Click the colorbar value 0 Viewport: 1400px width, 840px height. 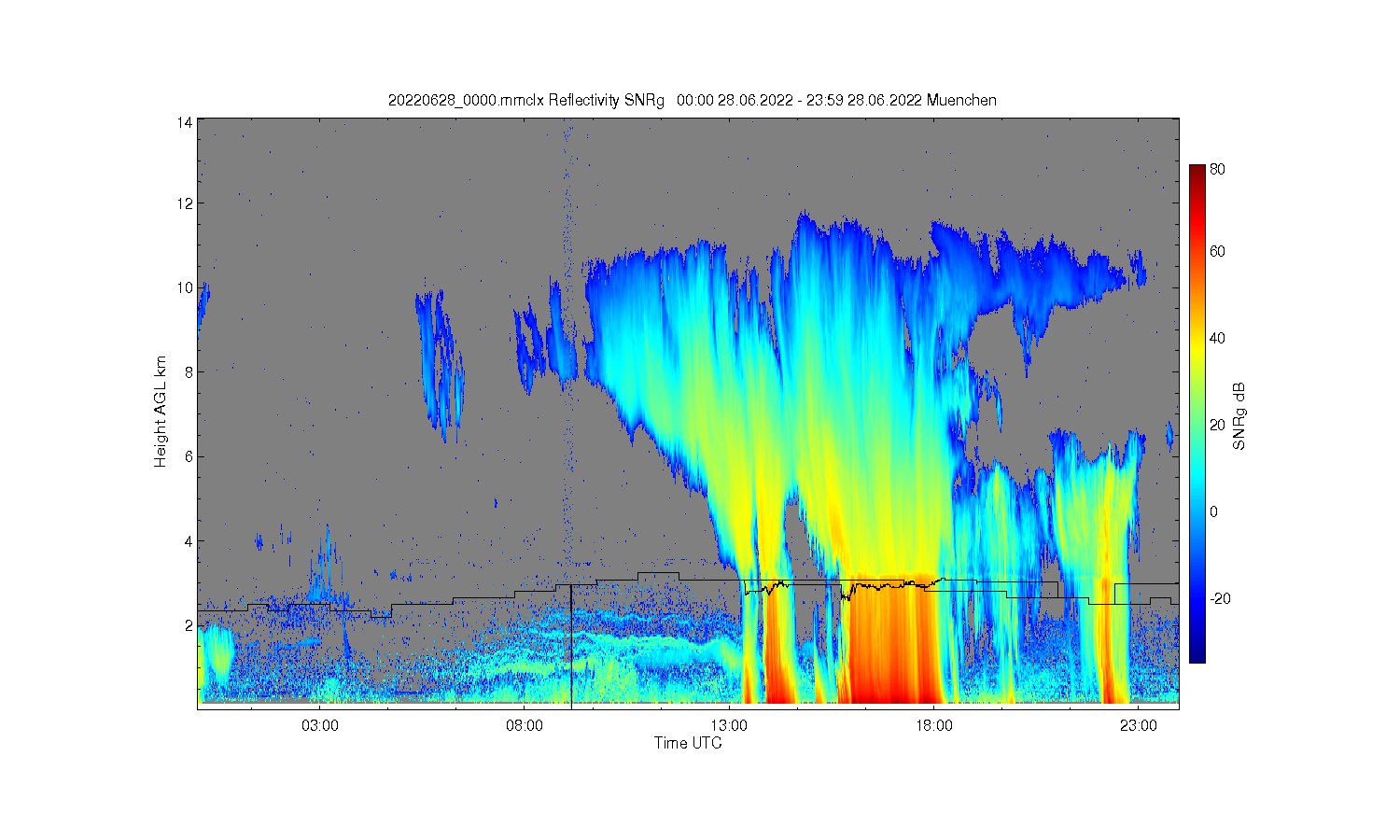(1214, 511)
